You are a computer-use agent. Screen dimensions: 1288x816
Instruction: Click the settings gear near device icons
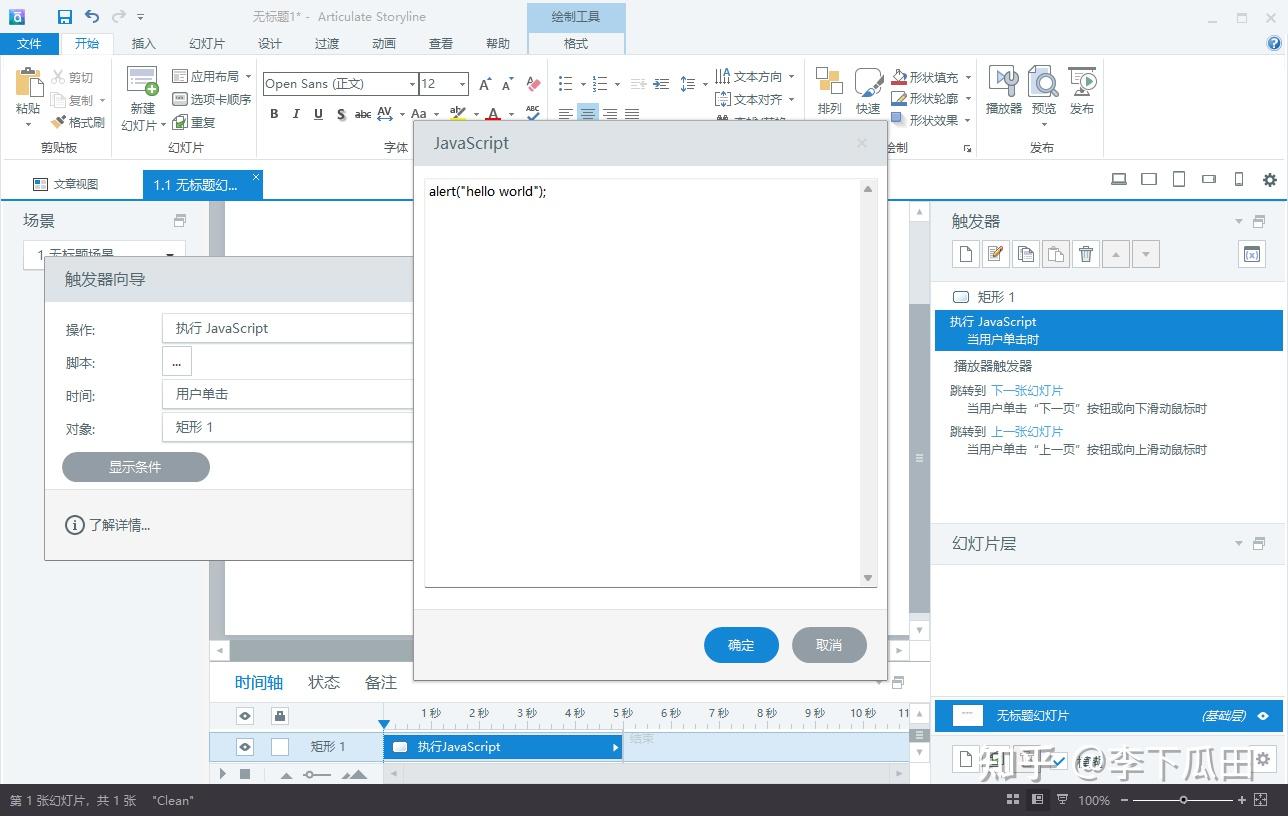click(x=1269, y=180)
